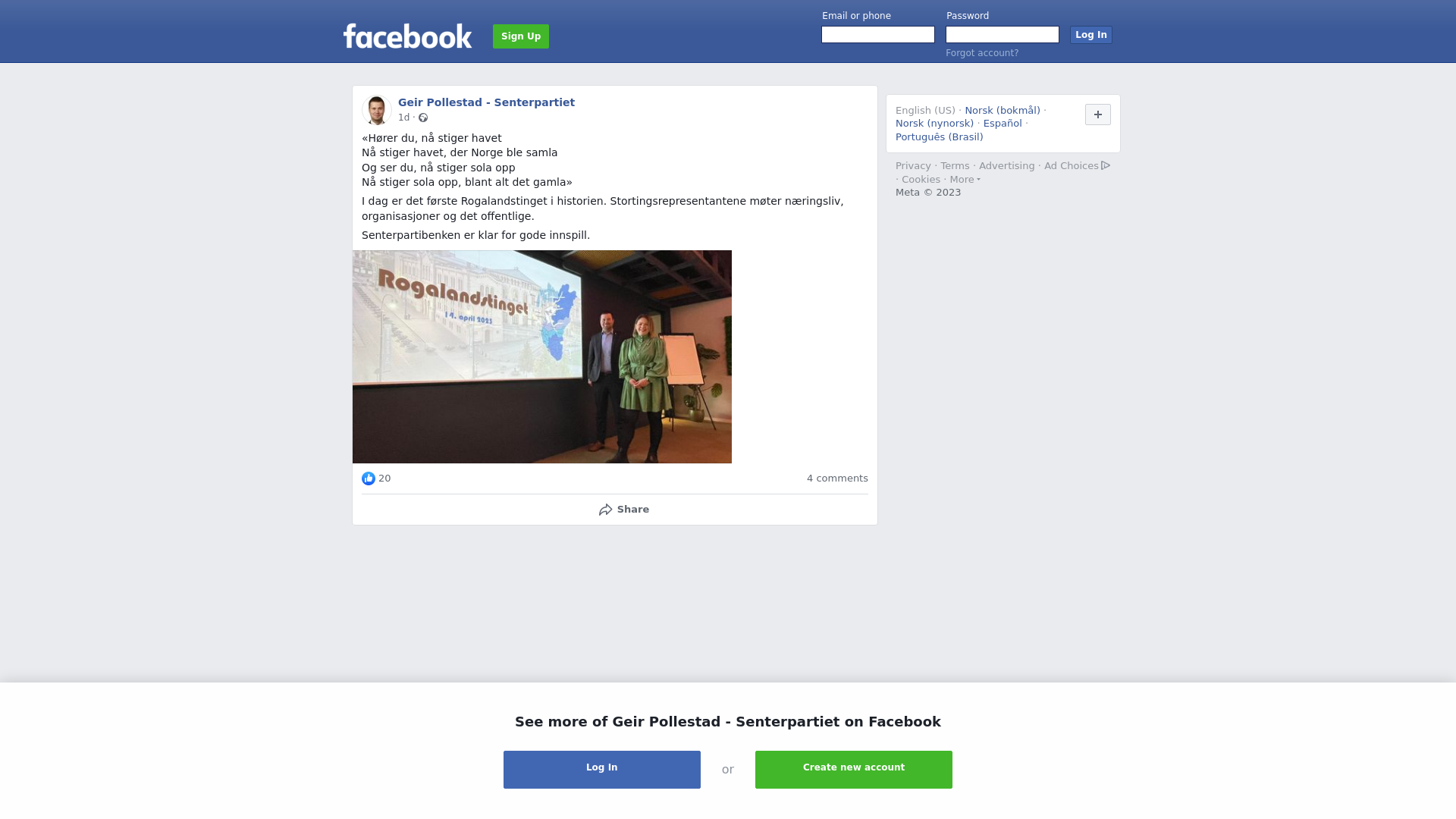Open the Geir Pollestad - Senterpartiet page link
Screen dimensions: 1456x819
[486, 102]
